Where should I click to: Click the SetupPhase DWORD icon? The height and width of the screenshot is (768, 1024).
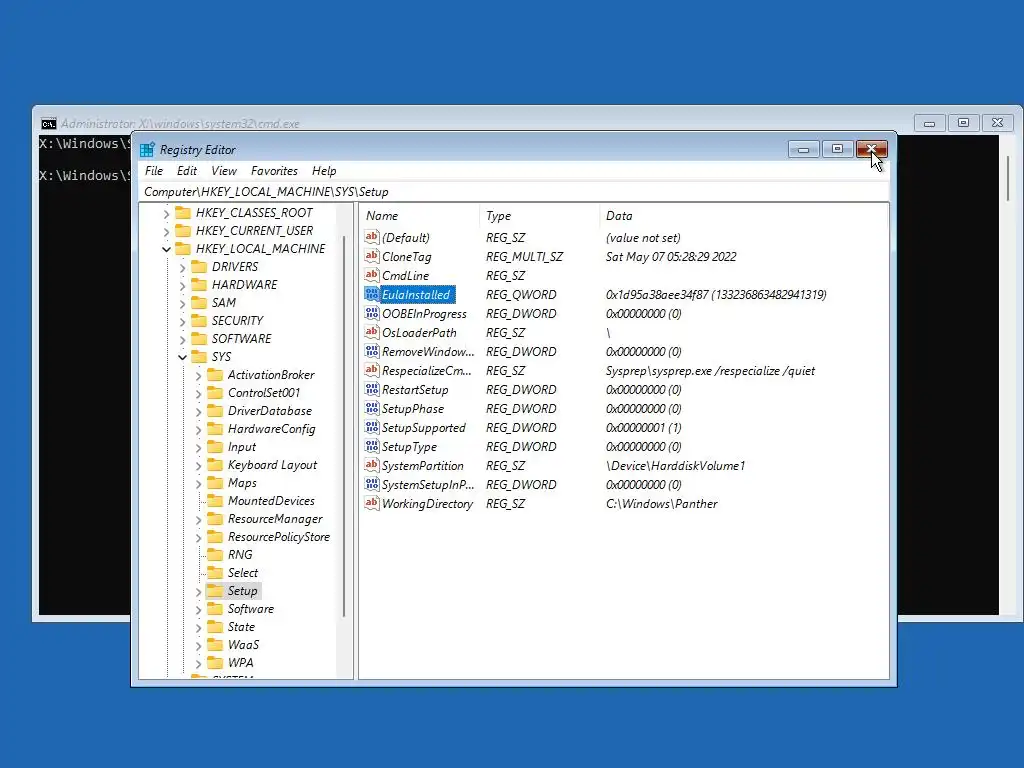[372, 409]
